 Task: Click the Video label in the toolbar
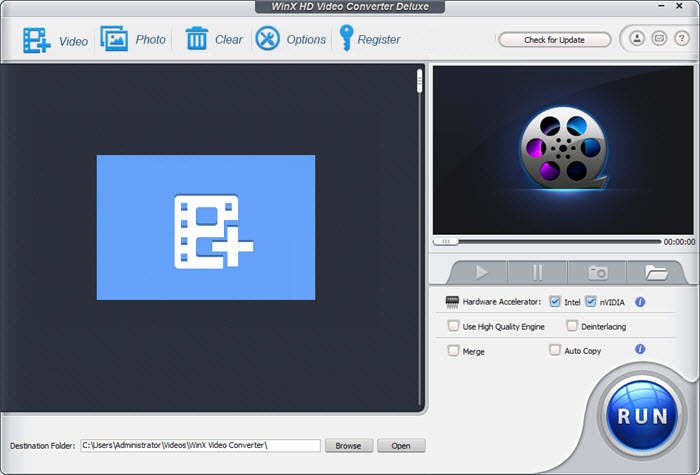(73, 42)
